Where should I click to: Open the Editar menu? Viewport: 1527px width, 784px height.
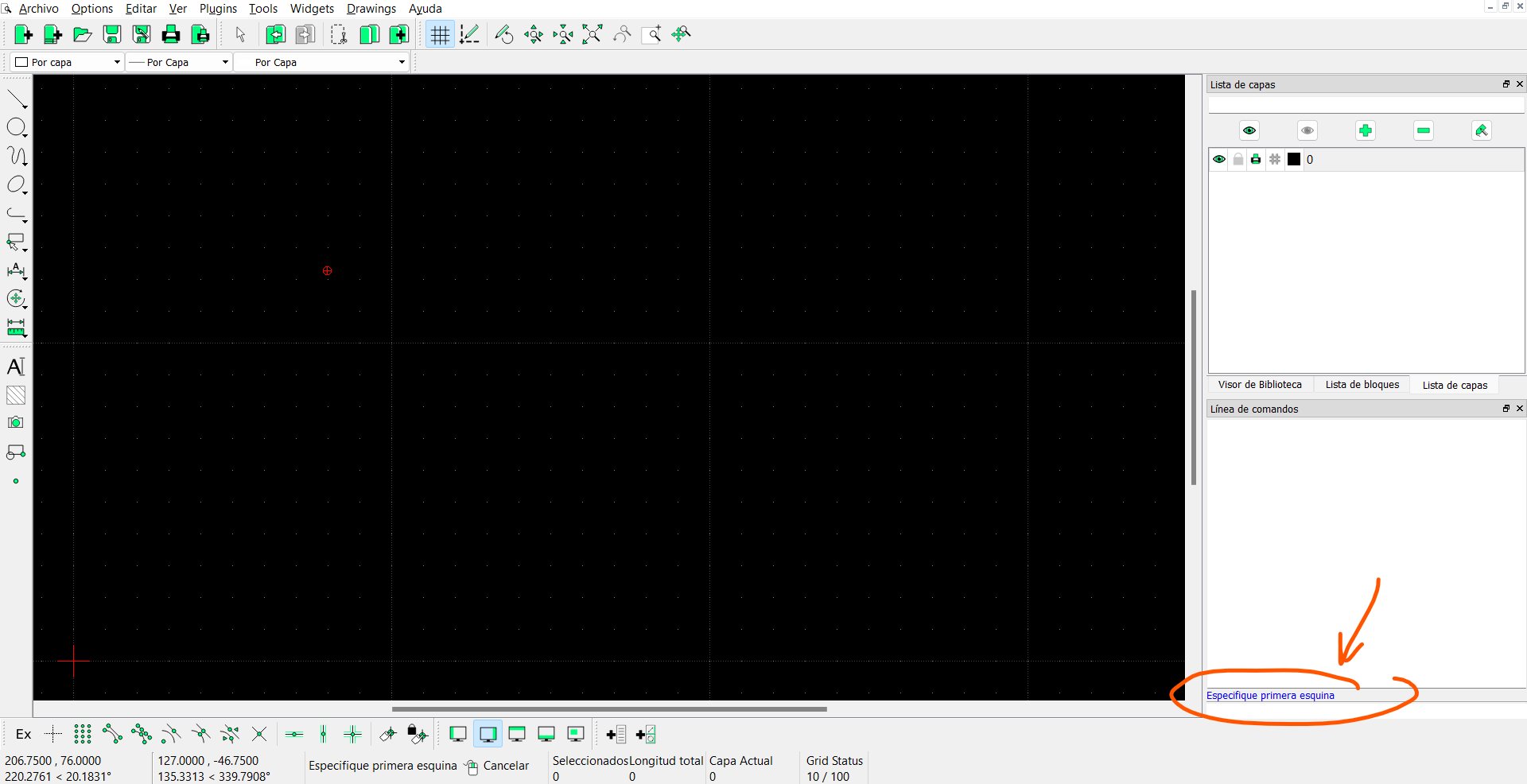click(x=141, y=9)
